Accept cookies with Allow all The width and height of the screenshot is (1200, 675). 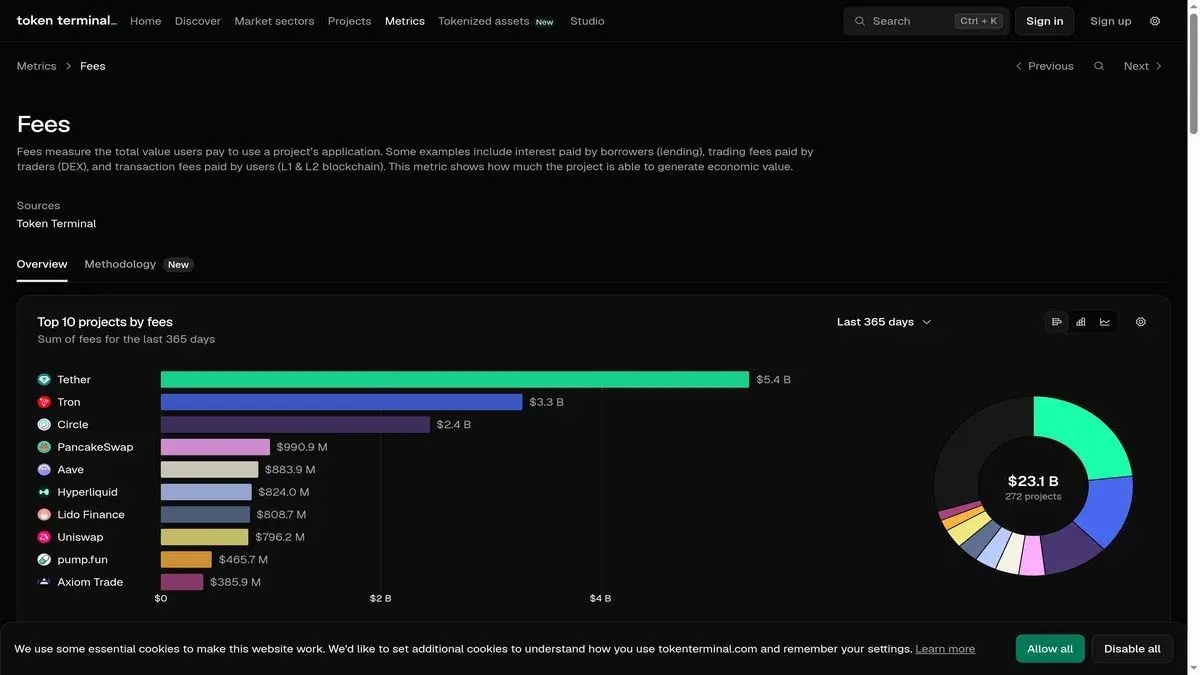(1050, 649)
